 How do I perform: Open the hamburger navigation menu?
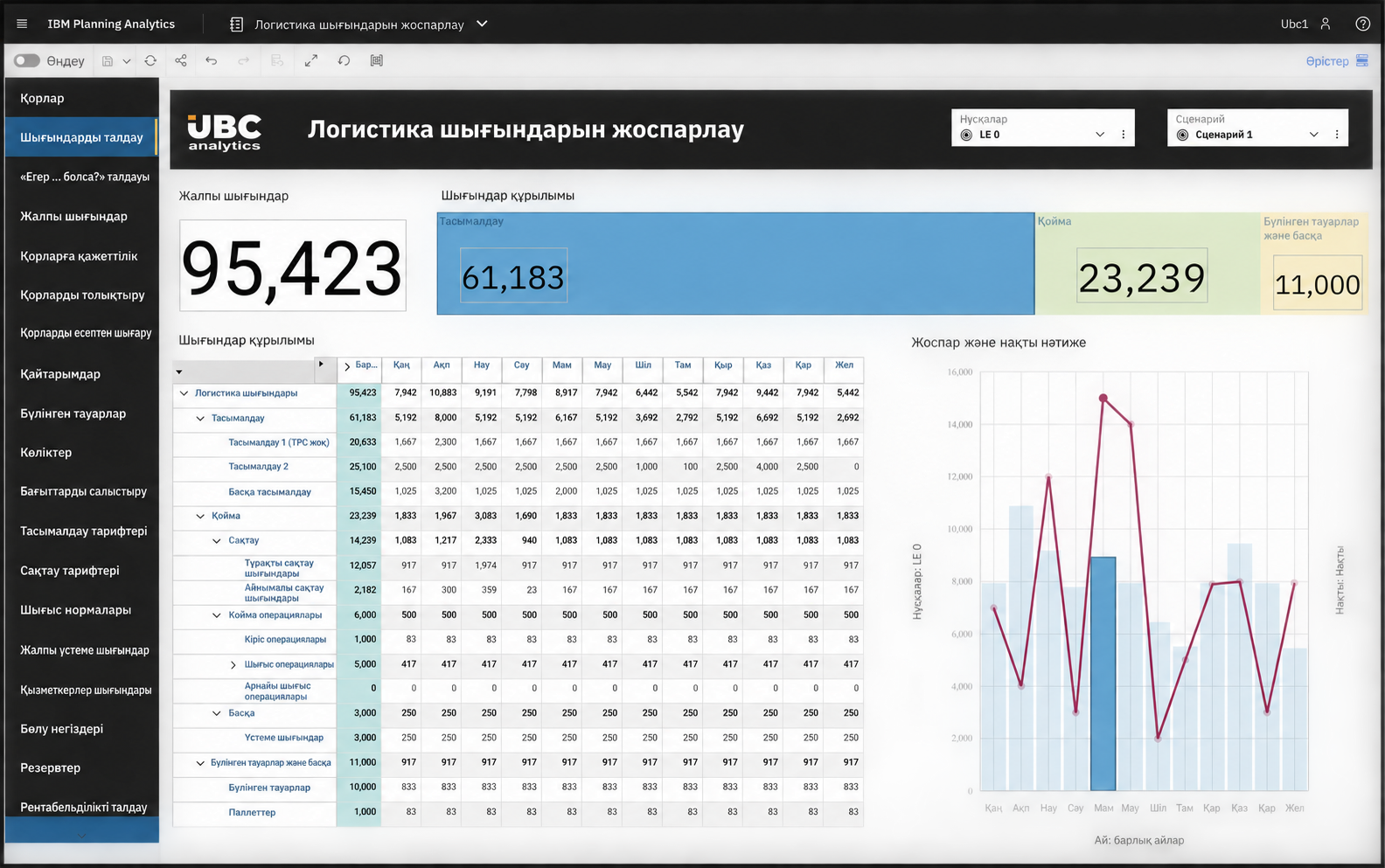22,24
